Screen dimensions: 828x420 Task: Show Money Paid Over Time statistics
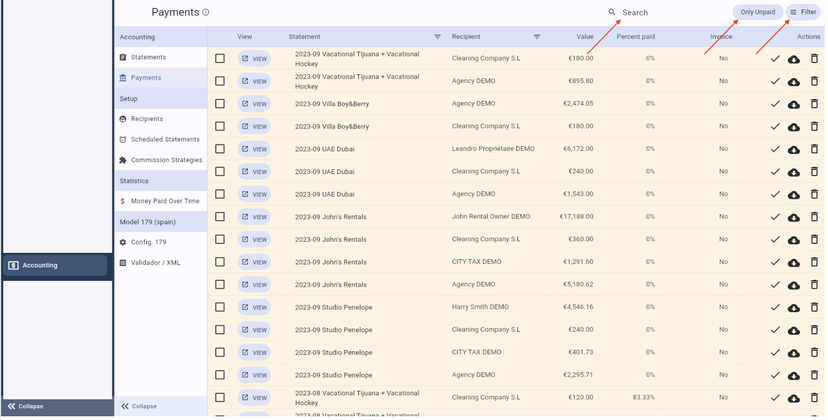(161, 201)
